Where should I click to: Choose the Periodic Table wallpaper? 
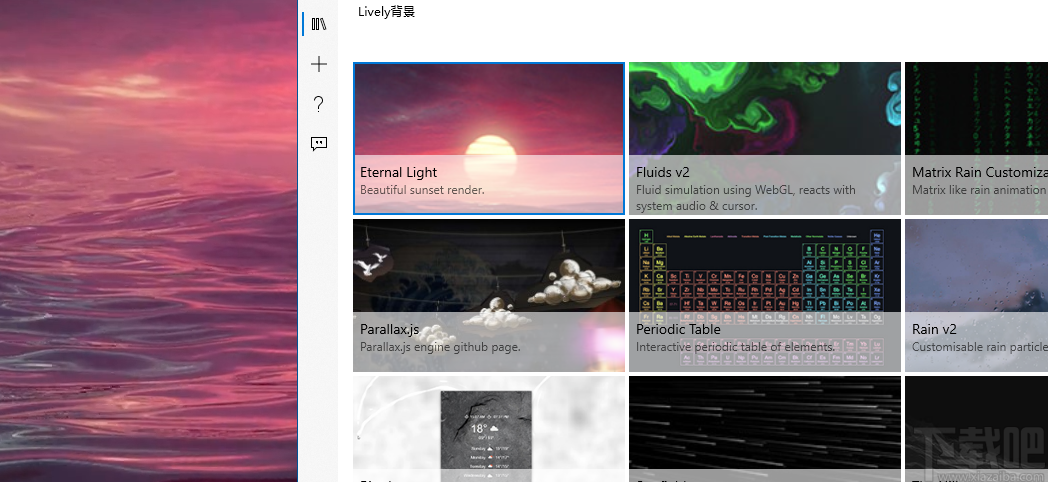tap(765, 295)
